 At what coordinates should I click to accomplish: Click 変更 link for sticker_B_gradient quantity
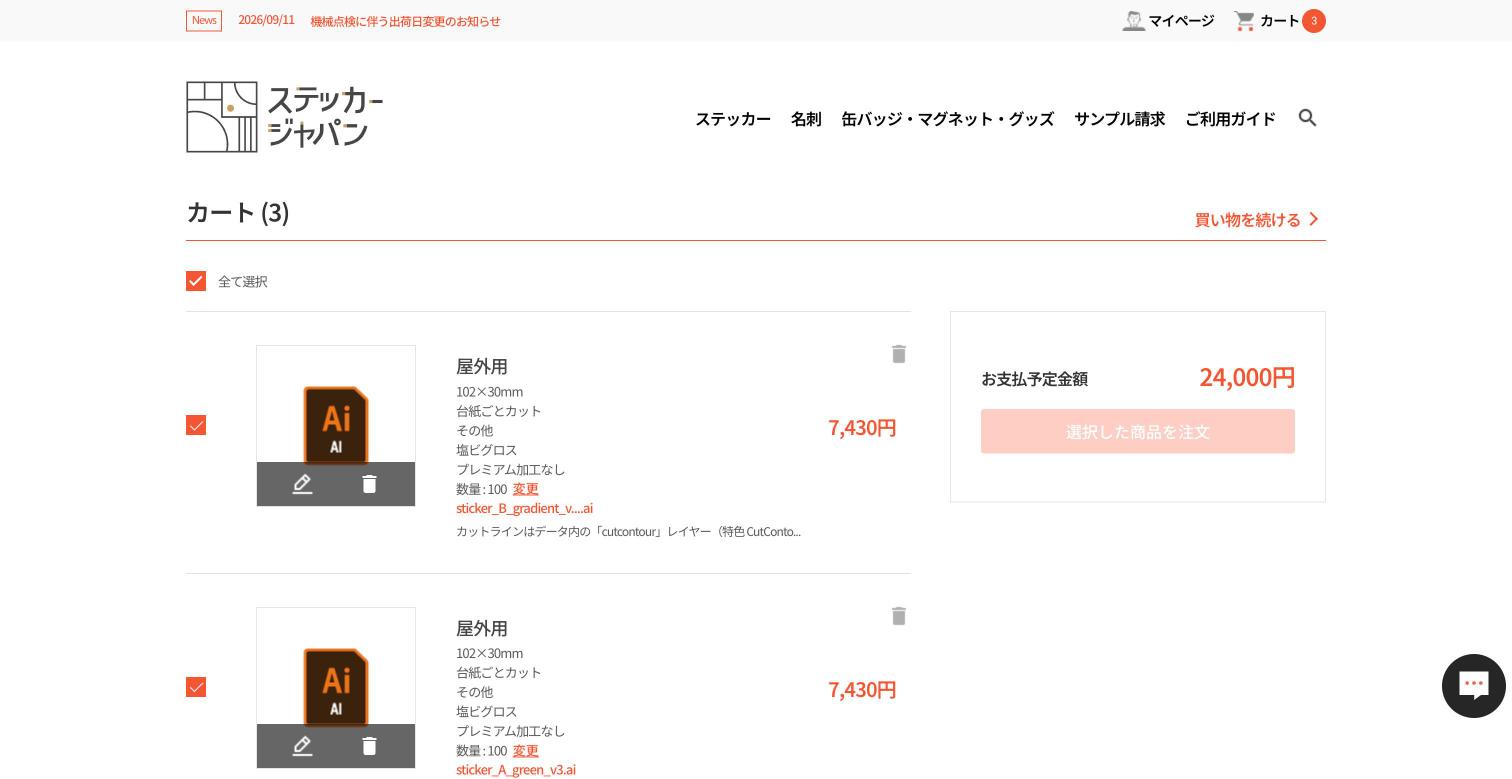tap(526, 489)
